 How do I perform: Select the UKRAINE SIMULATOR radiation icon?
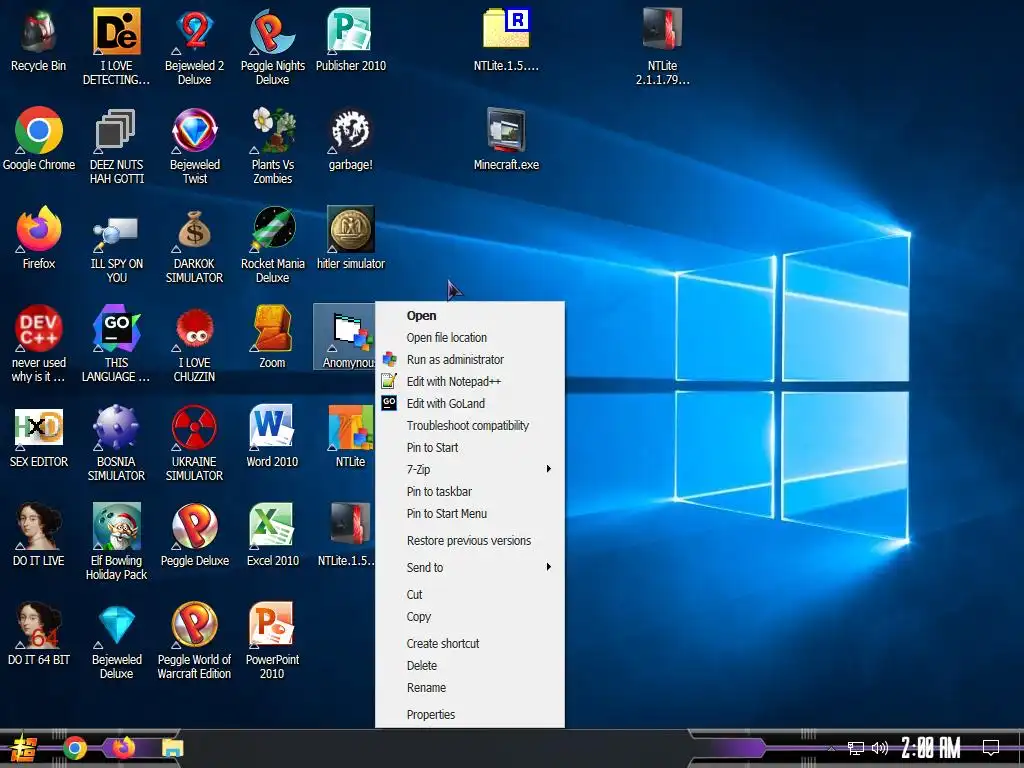tap(195, 443)
